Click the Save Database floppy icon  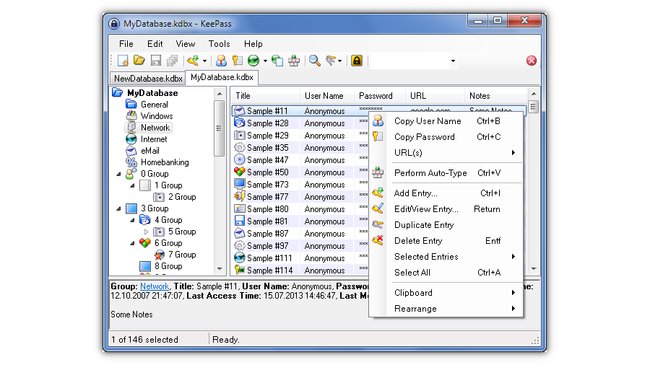[x=155, y=61]
